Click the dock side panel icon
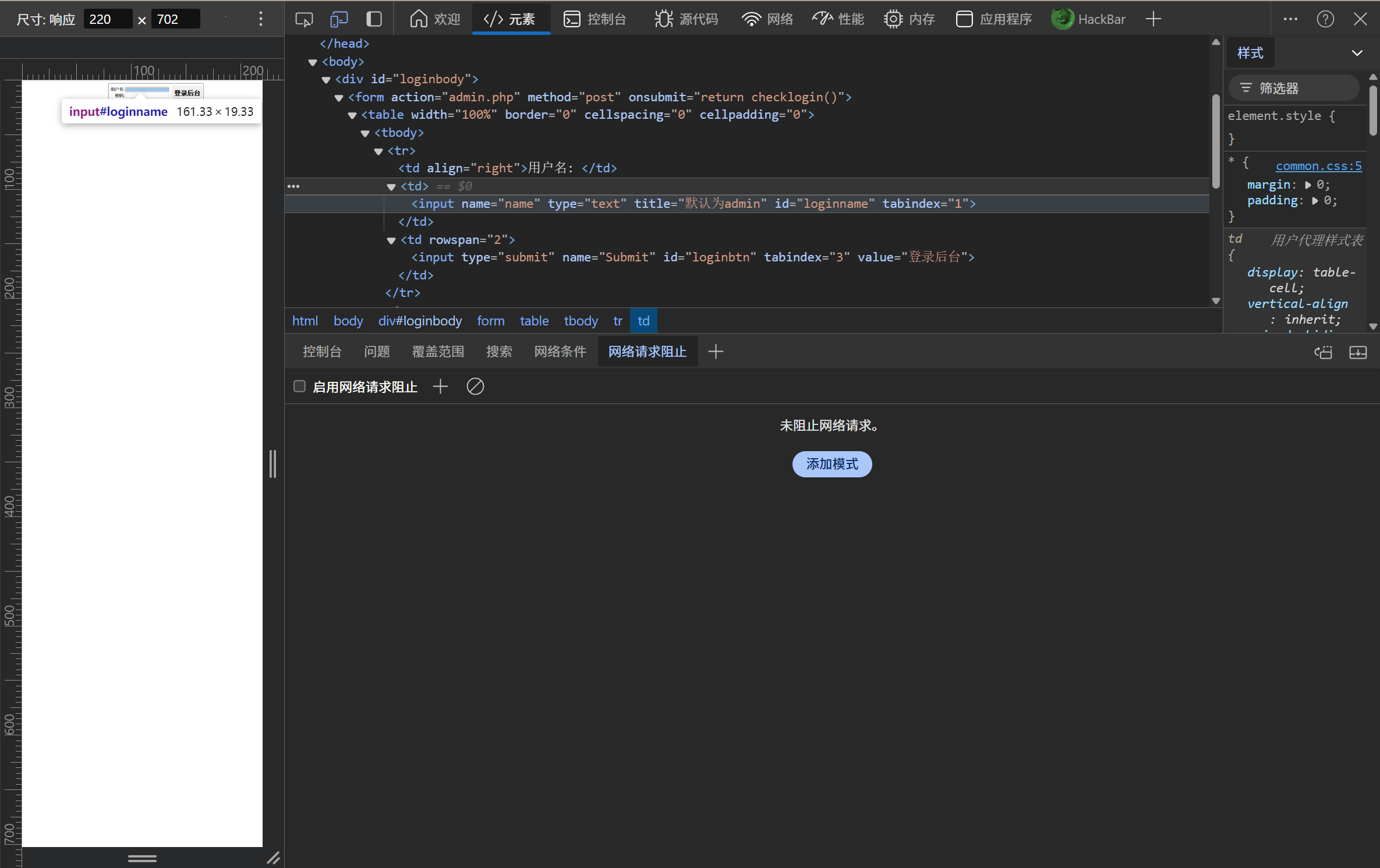This screenshot has height=868, width=1380. point(374,19)
